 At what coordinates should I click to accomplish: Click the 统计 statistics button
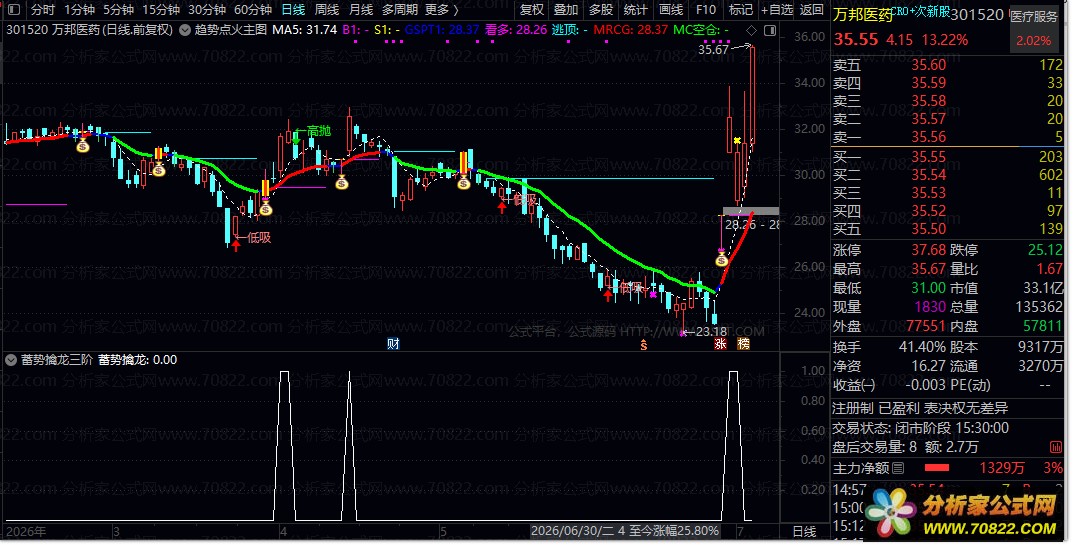click(635, 10)
